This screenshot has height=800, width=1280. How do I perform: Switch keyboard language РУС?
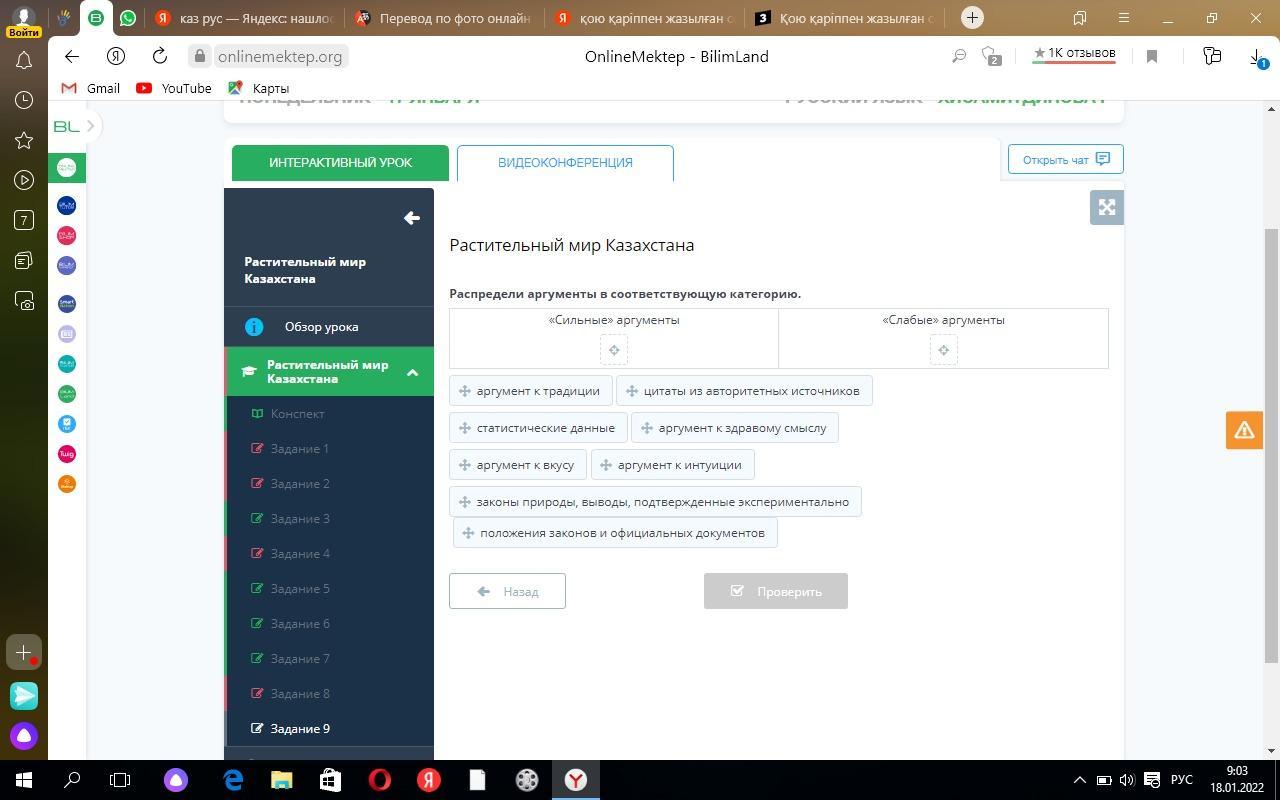pyautogui.click(x=1182, y=780)
